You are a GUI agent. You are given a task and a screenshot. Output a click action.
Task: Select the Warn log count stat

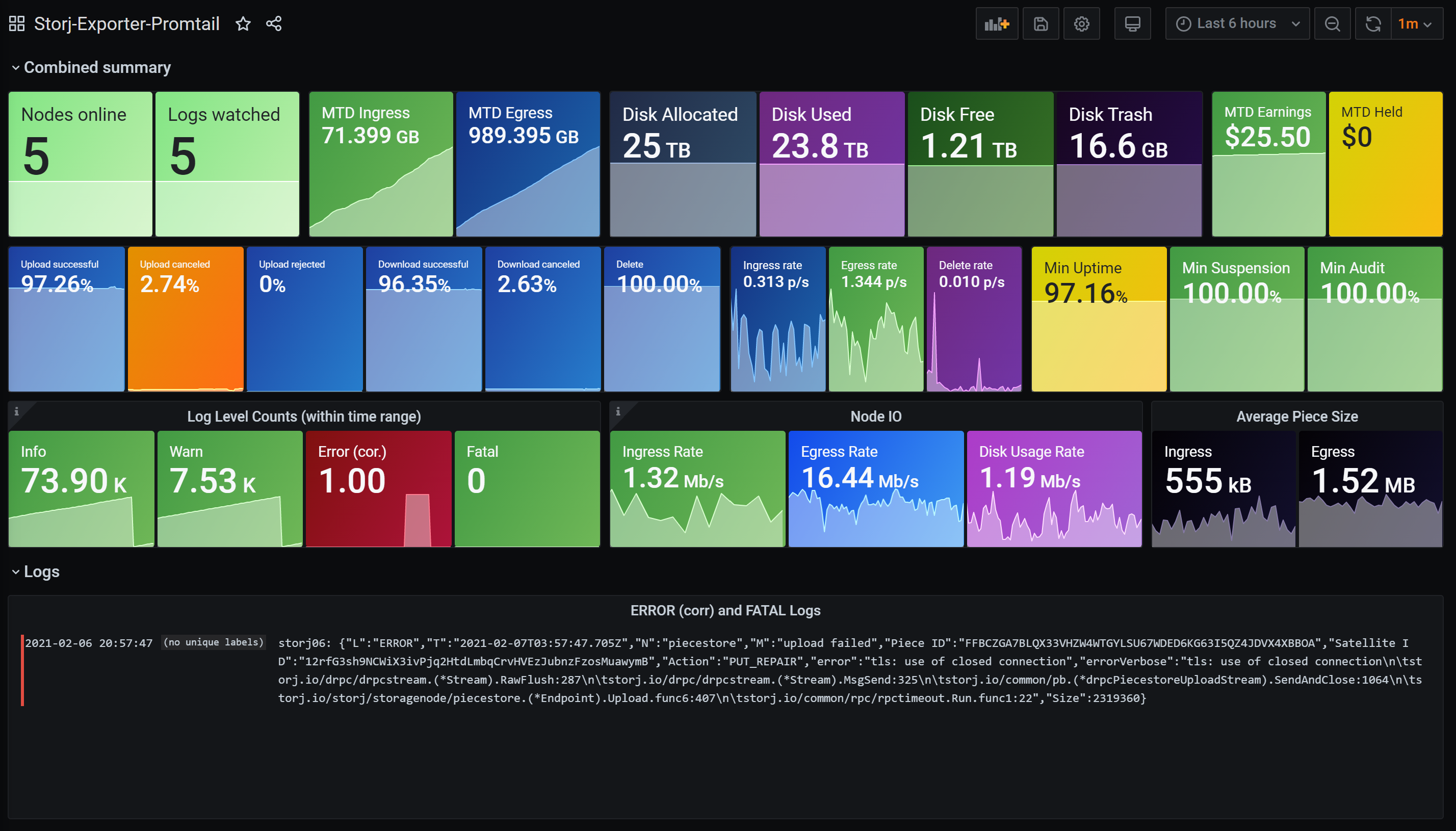(x=230, y=489)
